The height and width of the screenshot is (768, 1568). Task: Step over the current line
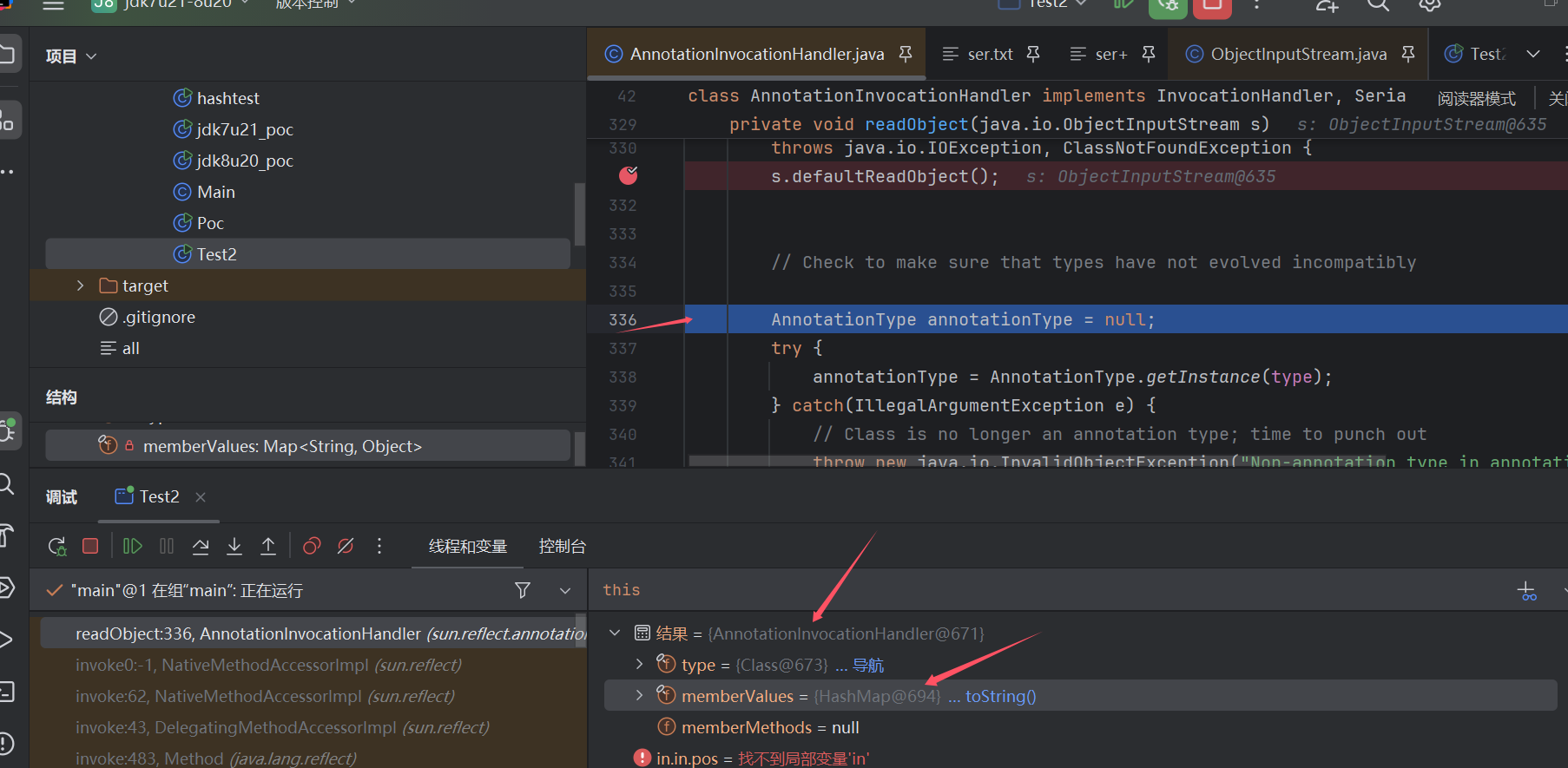point(201,546)
